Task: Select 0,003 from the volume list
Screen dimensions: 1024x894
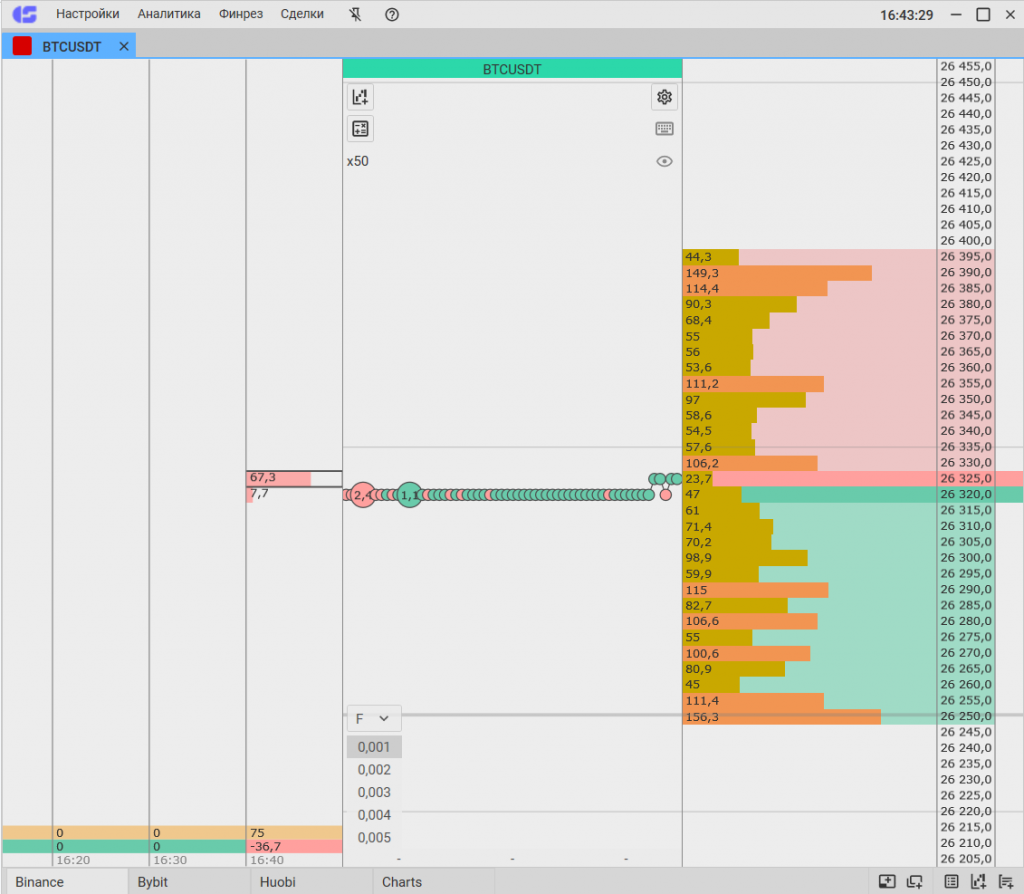Action: point(374,792)
